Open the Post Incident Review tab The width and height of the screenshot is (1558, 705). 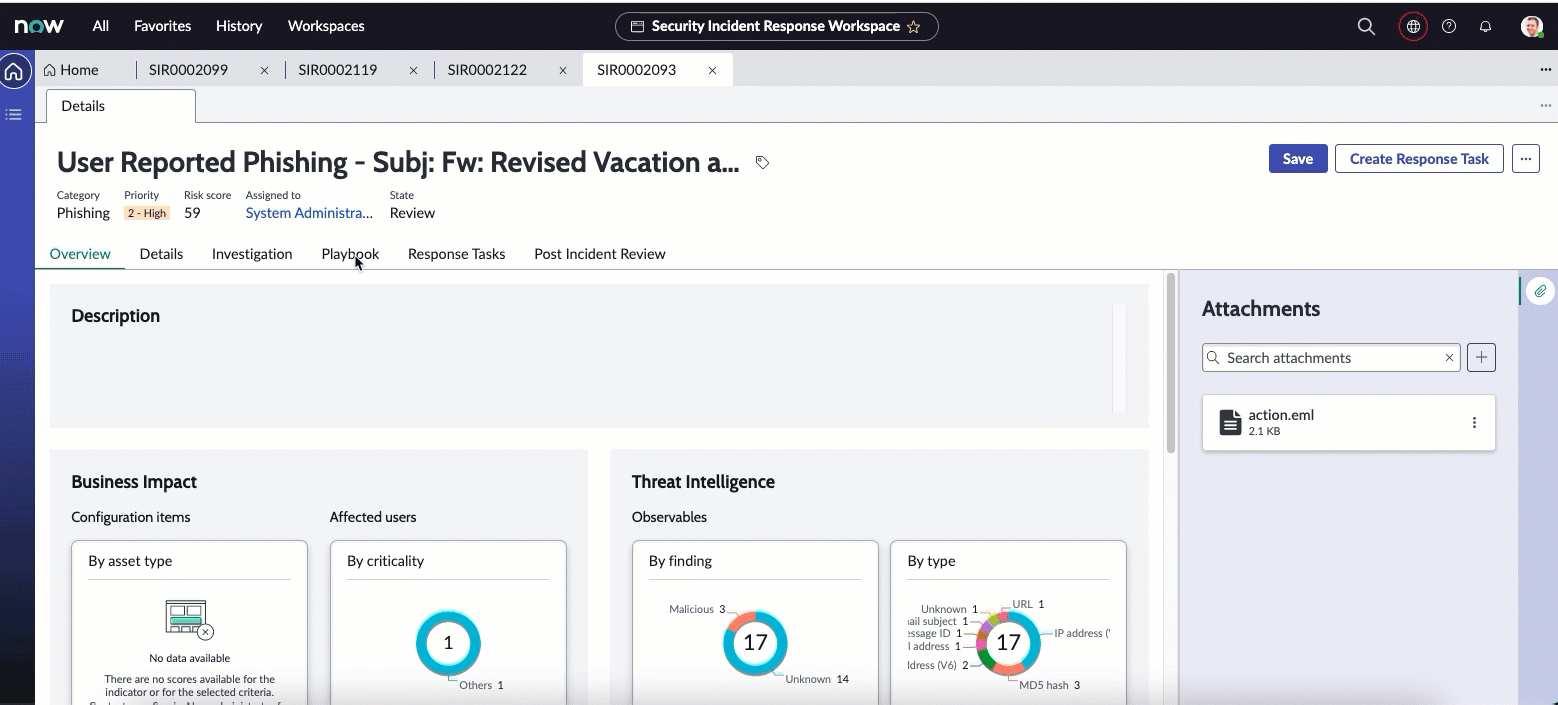pyautogui.click(x=600, y=254)
